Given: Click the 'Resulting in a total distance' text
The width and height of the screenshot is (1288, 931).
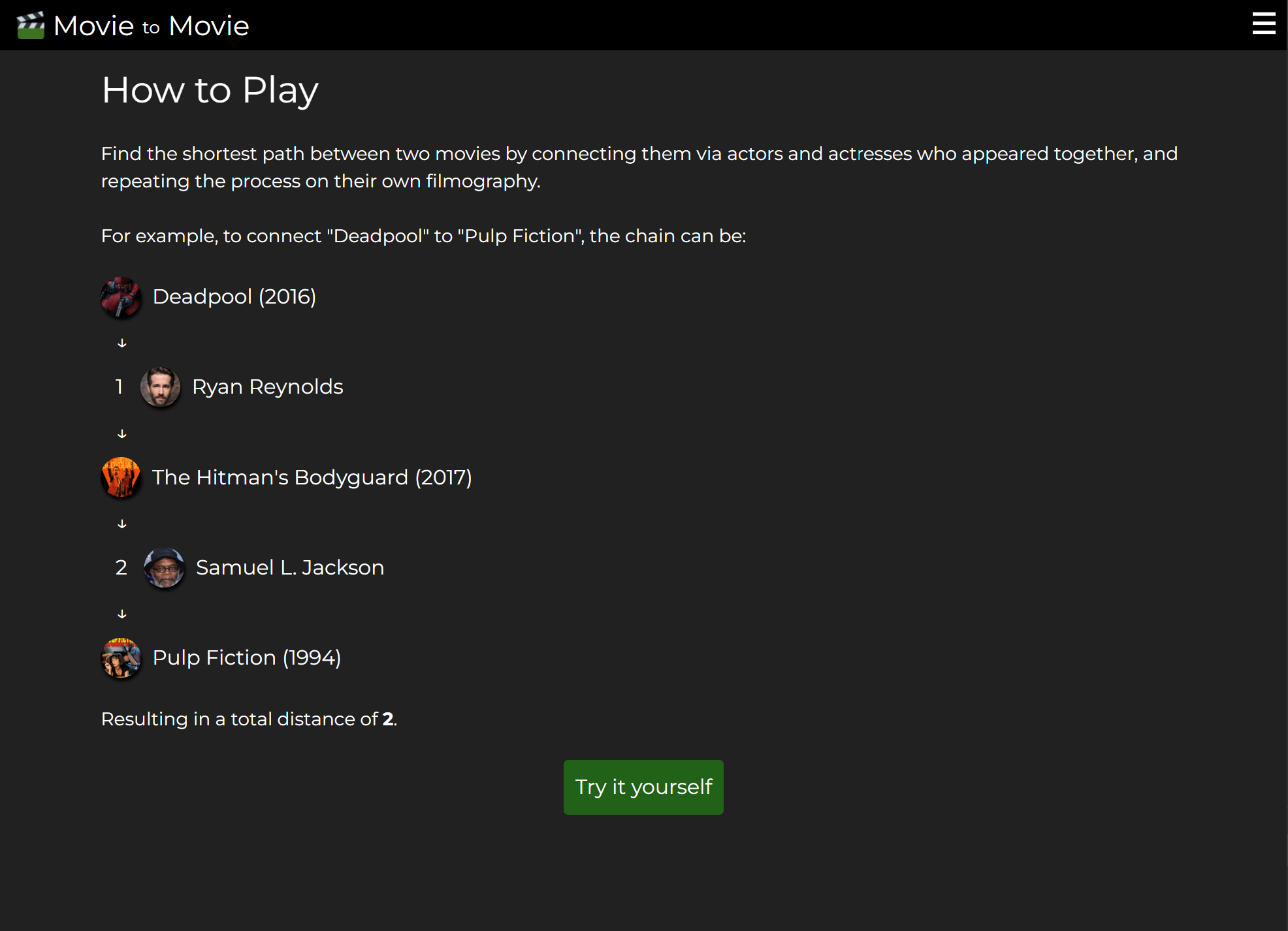Looking at the screenshot, I should (250, 719).
